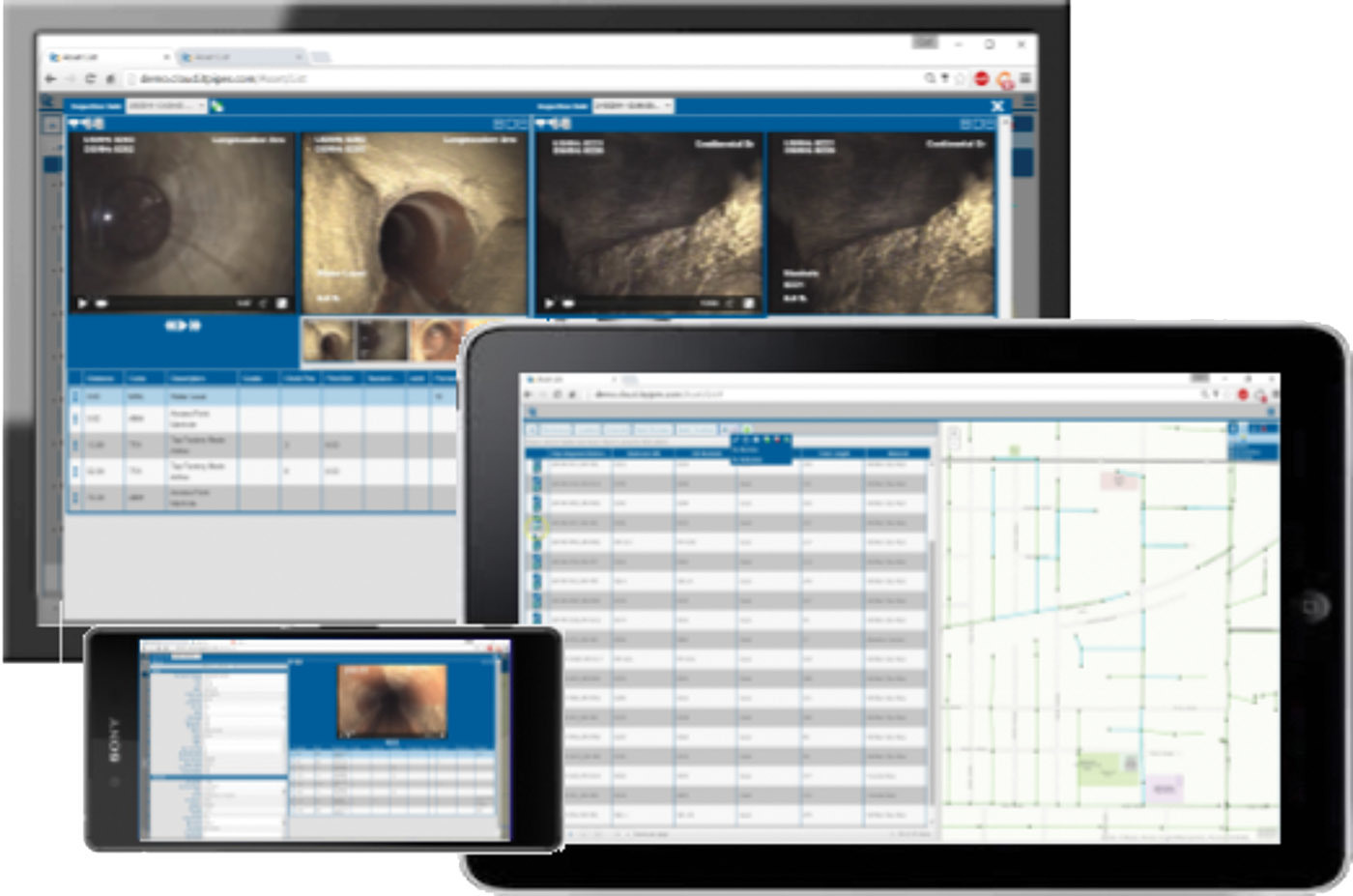
Task: Click the white X closing the inspection comparison panel
Action: tap(997, 106)
